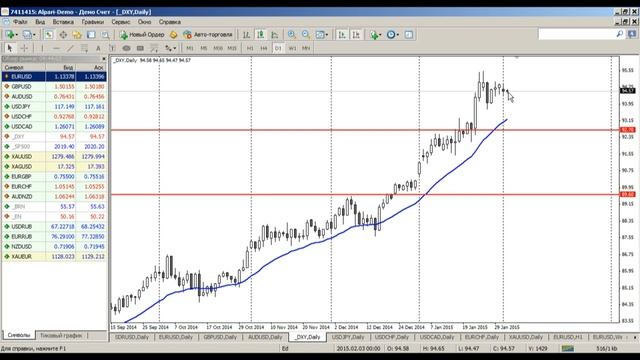Open the chart templates icon
The image size is (640, 360).
tap(409, 35)
